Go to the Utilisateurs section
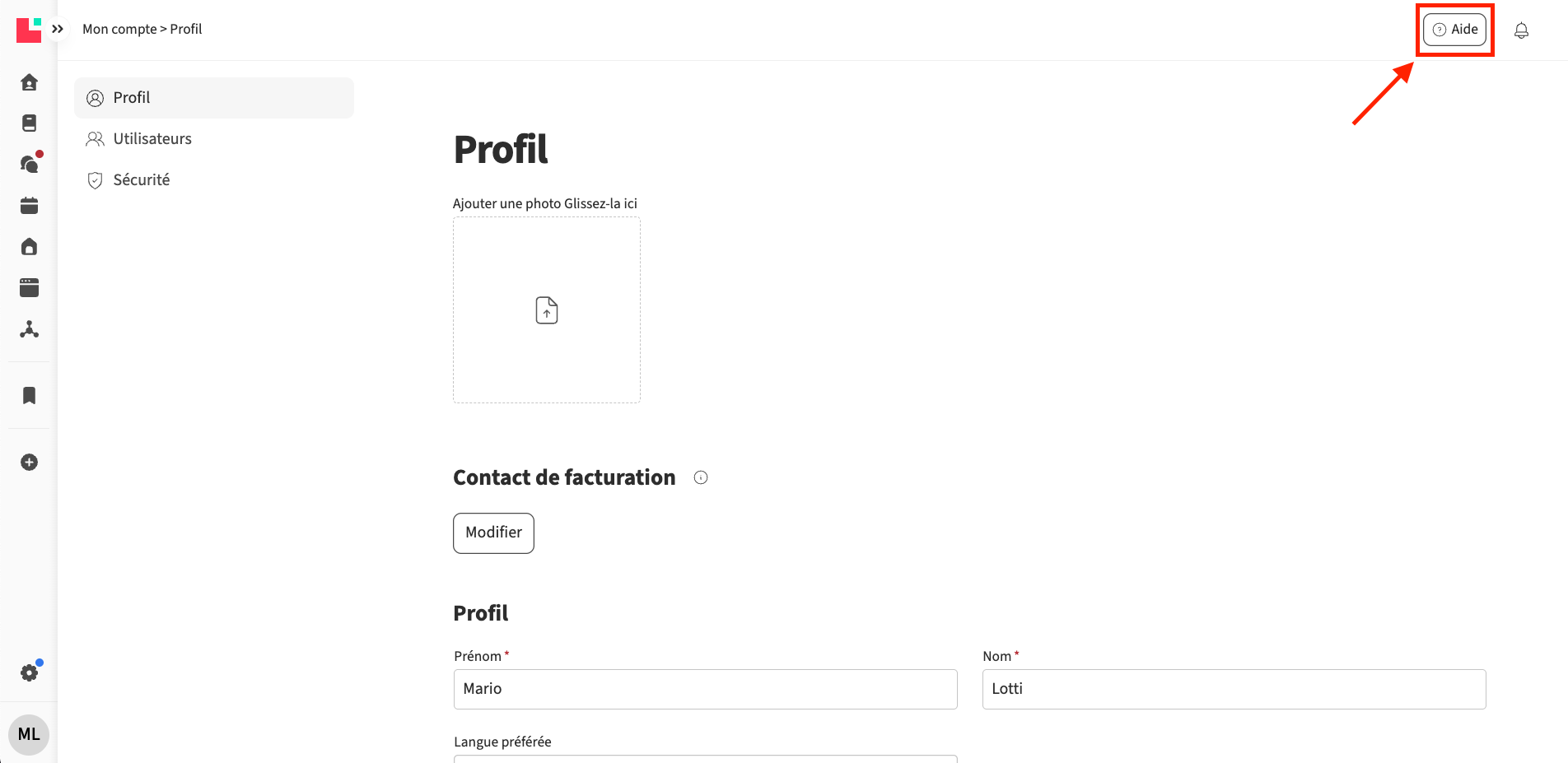Screen dimensions: 1568x763 point(152,139)
